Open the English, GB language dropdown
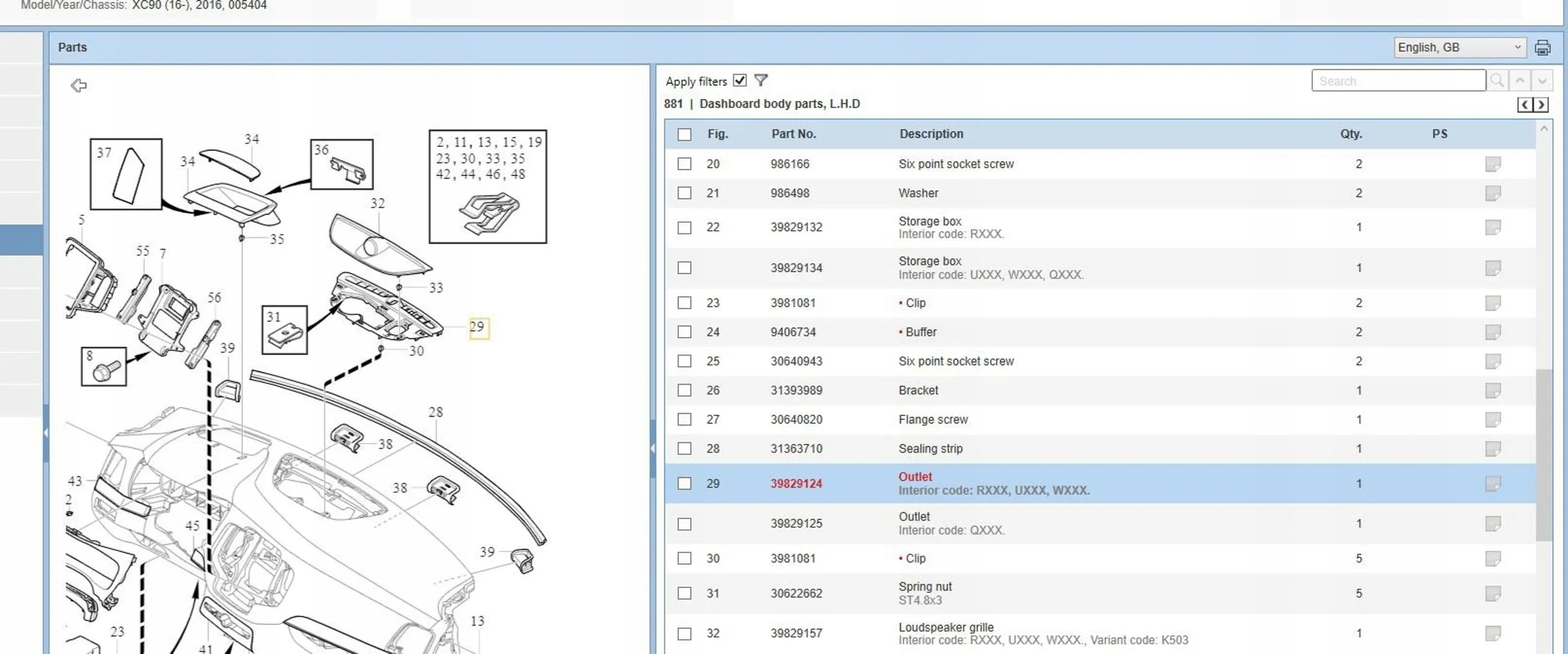The image size is (1568, 654). click(1459, 48)
